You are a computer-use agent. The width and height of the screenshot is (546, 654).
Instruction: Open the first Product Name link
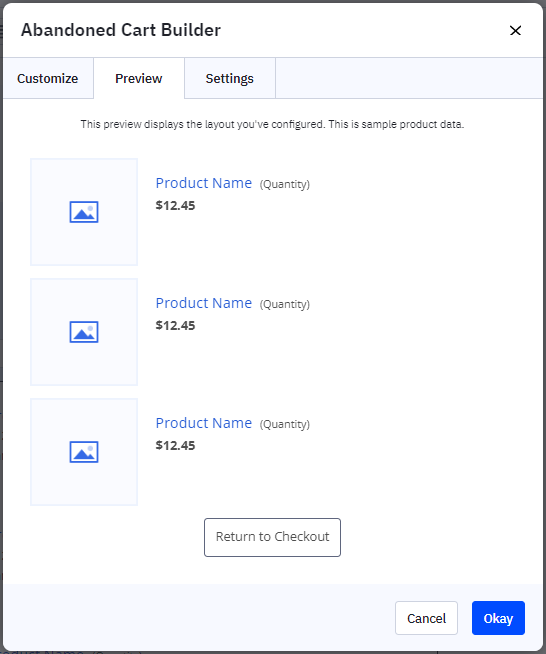(204, 183)
